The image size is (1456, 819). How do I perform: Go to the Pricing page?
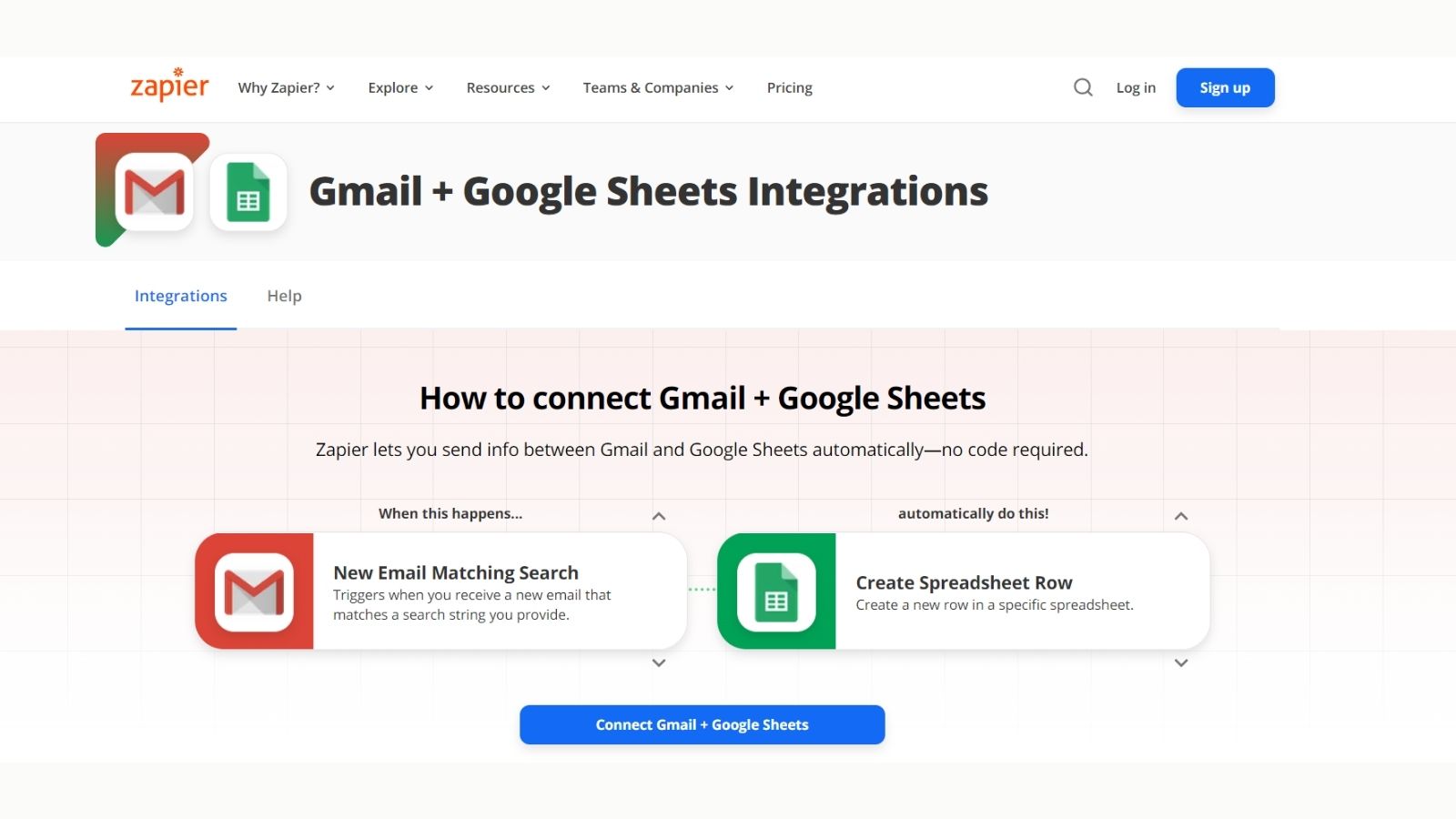(789, 87)
